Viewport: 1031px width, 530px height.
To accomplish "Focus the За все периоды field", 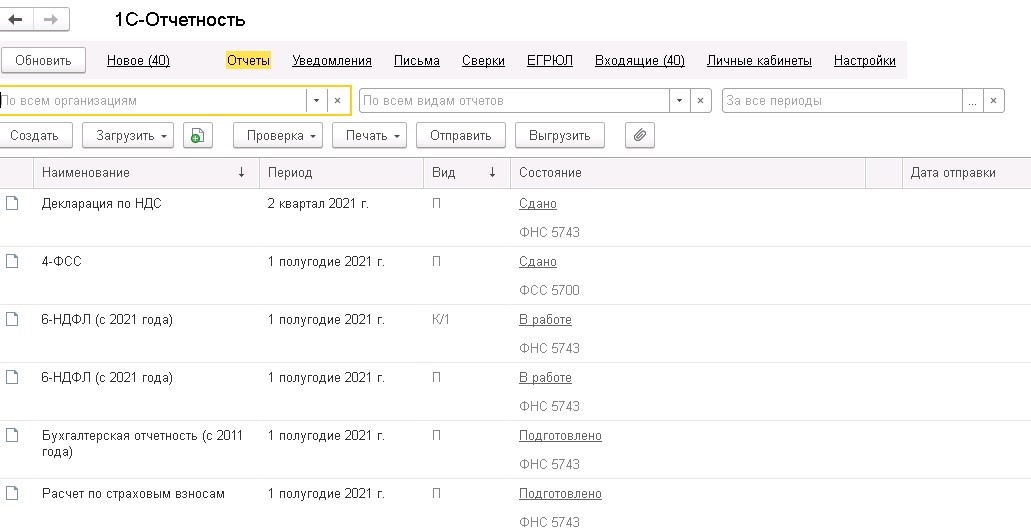I will 842,101.
